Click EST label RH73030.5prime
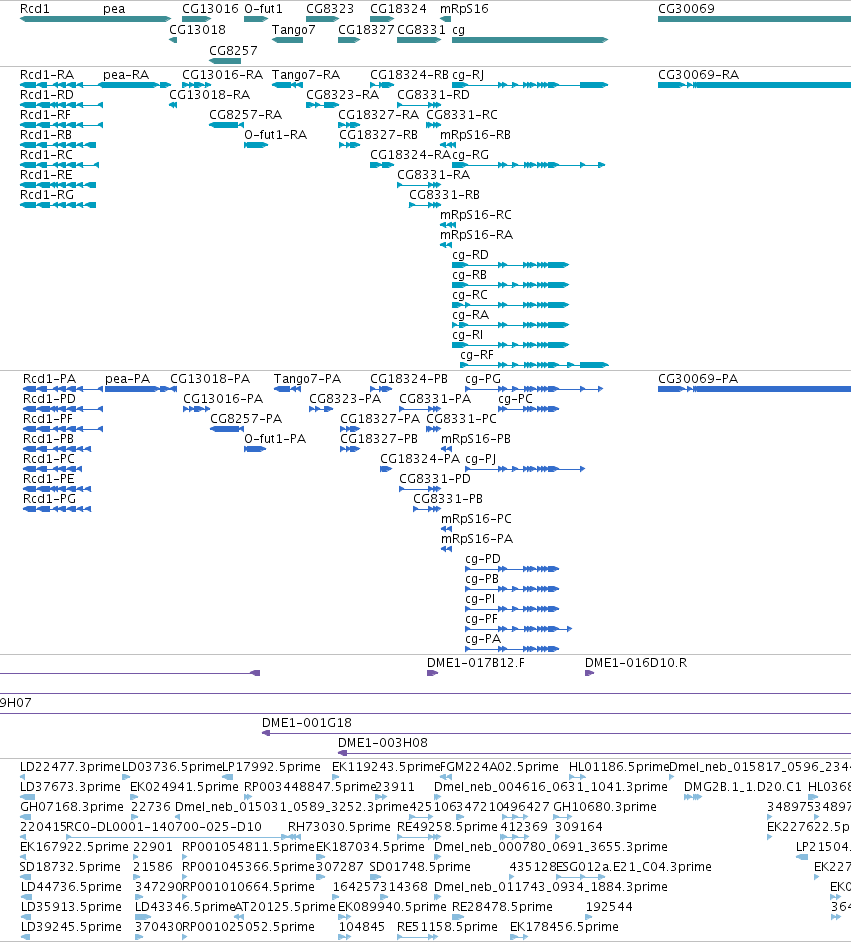Viewport: 851px width, 942px height. click(339, 827)
